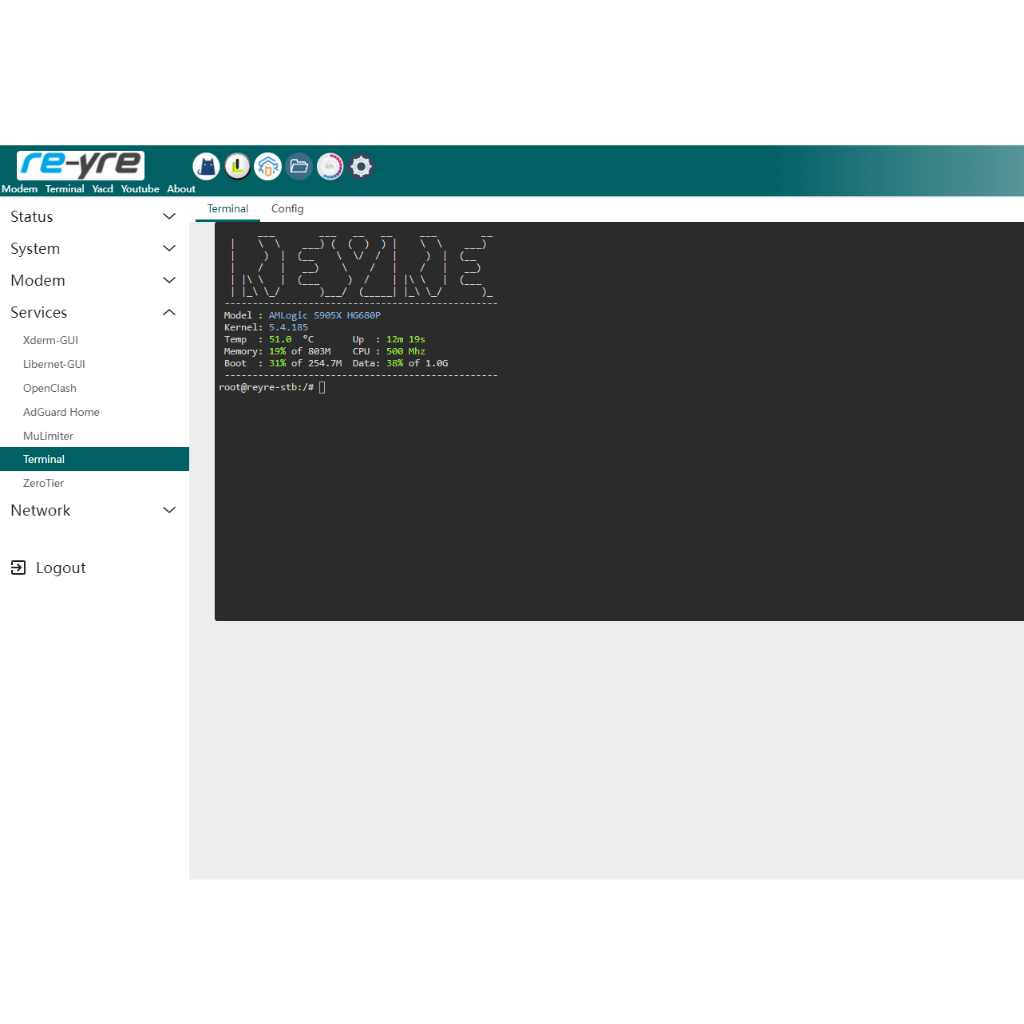The image size is (1024, 1024).
Task: Click the pink circular gauge icon
Action: click(x=330, y=167)
